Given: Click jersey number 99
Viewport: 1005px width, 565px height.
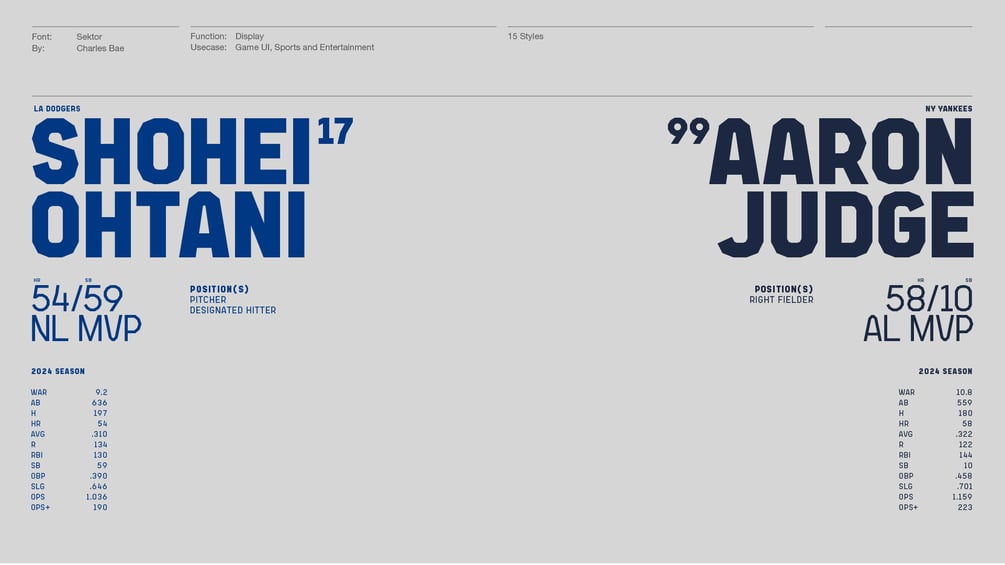Looking at the screenshot, I should click(x=688, y=131).
